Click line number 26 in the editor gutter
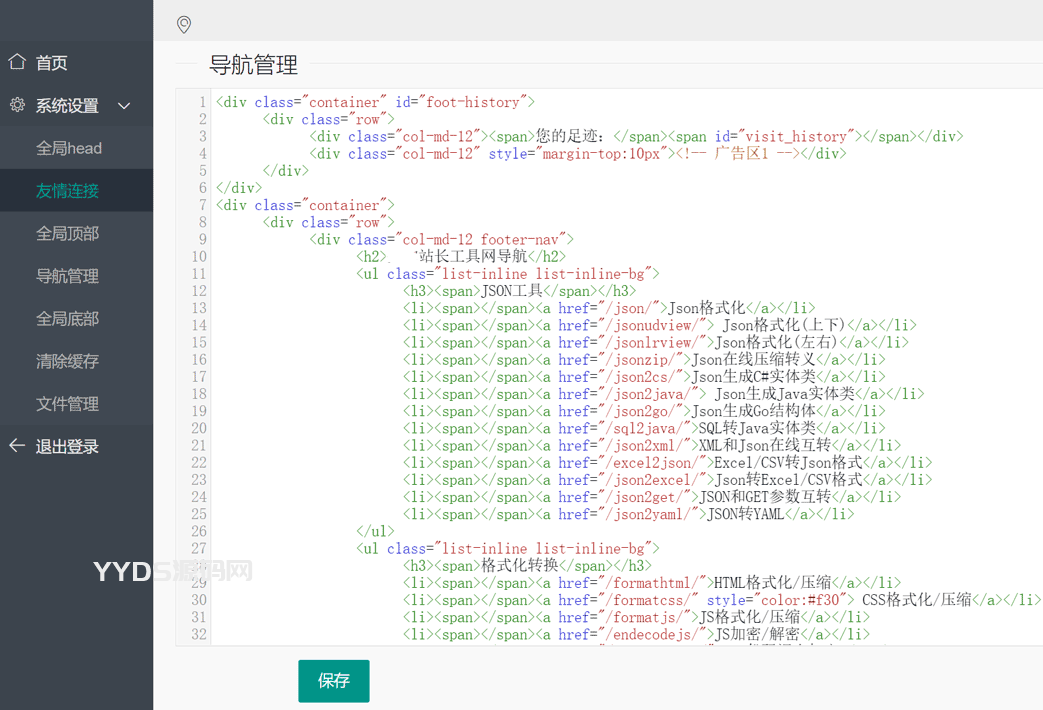The height and width of the screenshot is (710, 1043). point(199,531)
